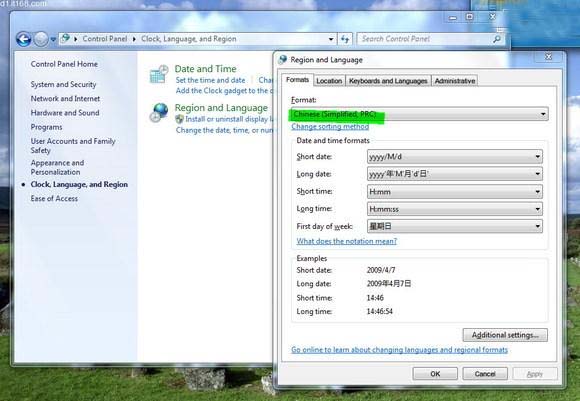
Task: Click Cancel in Region and Language dialog
Action: click(x=485, y=374)
